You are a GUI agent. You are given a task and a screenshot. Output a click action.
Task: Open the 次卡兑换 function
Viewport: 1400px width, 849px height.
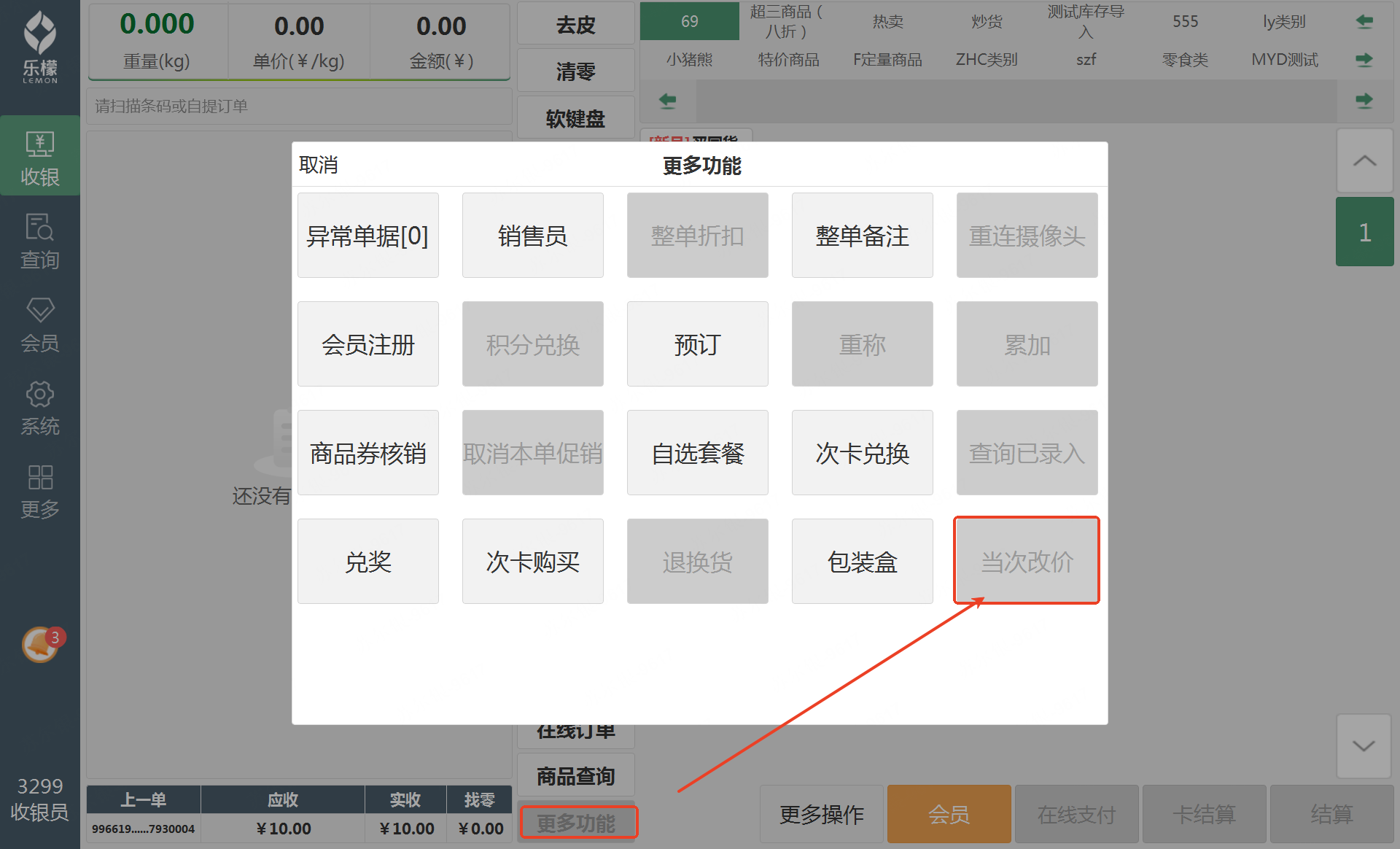862,453
